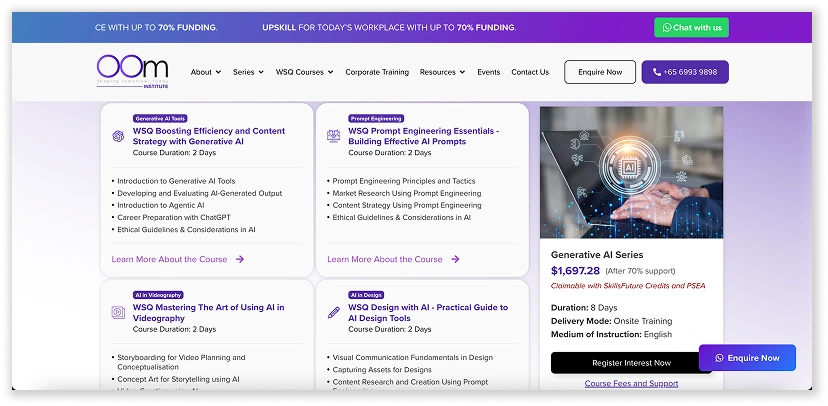Open WSQ Mastering The Art of AI Videography title
Screen dimensions: 828x406
[x=208, y=313]
